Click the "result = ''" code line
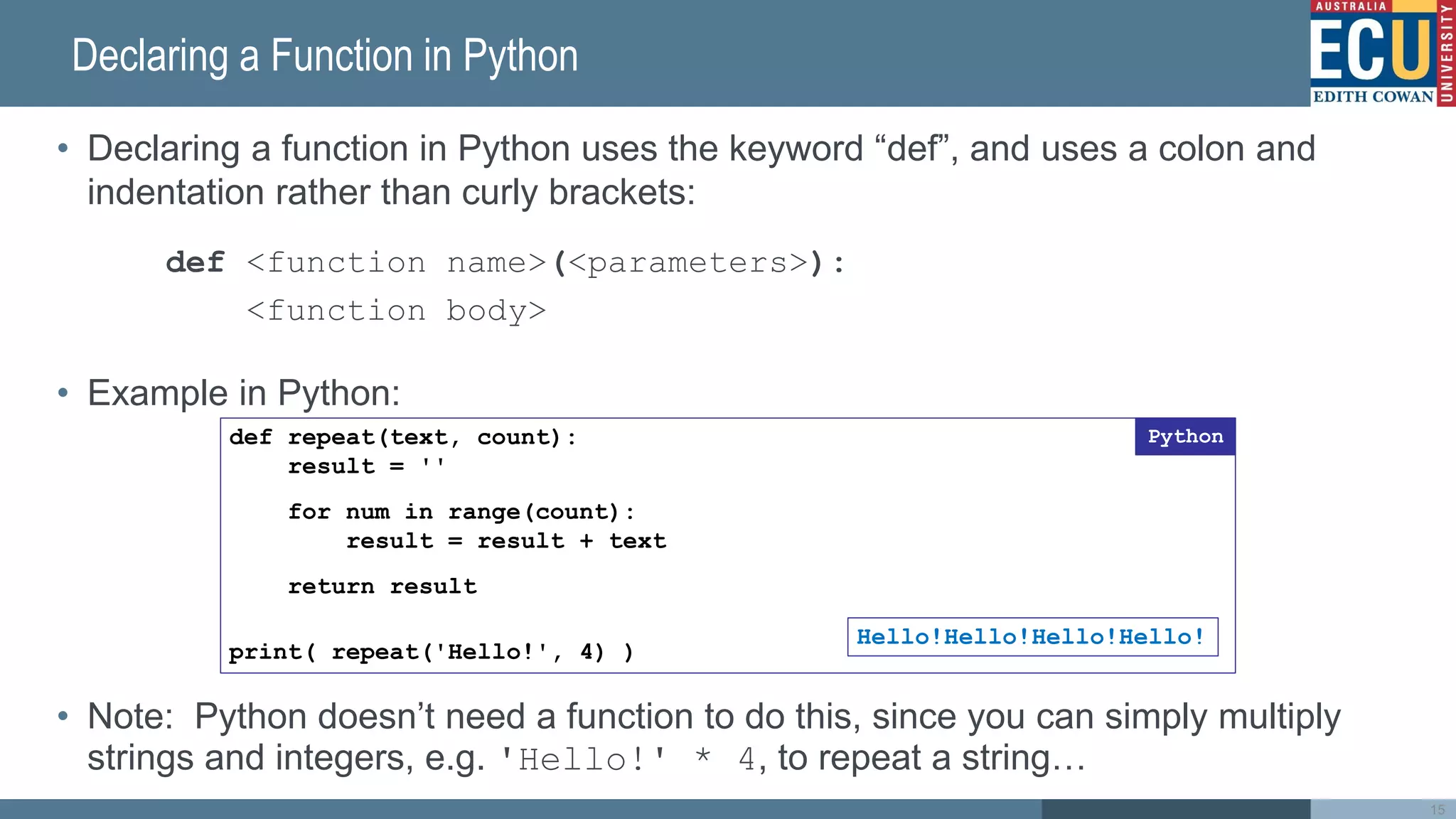The height and width of the screenshot is (819, 1456). point(366,466)
